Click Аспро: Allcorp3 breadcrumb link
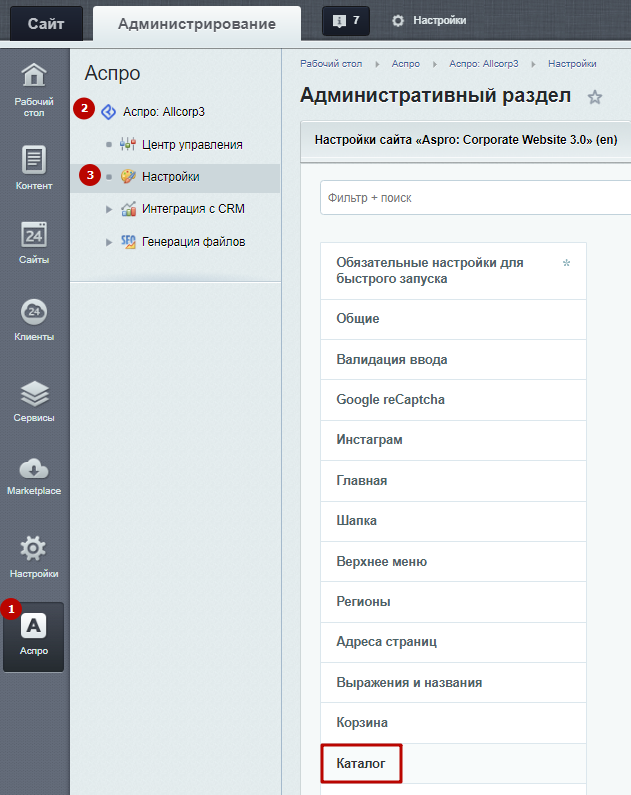The width and height of the screenshot is (631, 795). [484, 64]
